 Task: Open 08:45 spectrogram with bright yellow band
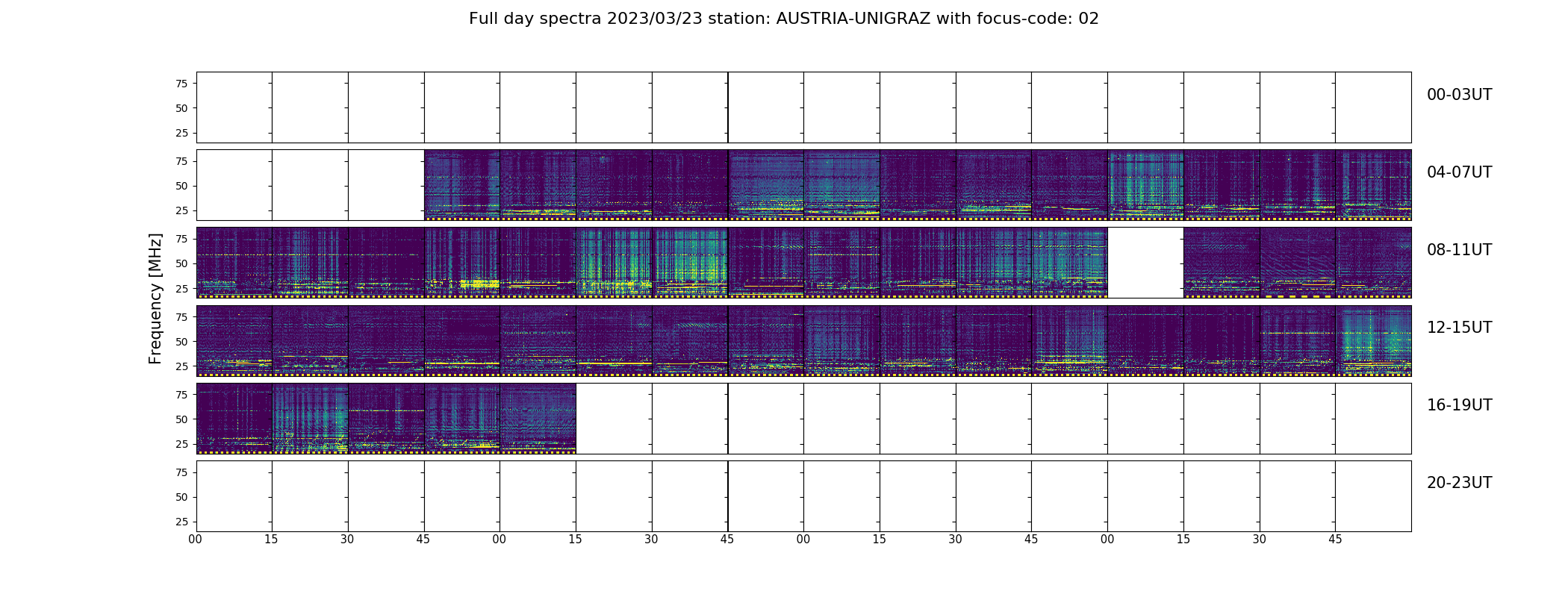tap(462, 263)
